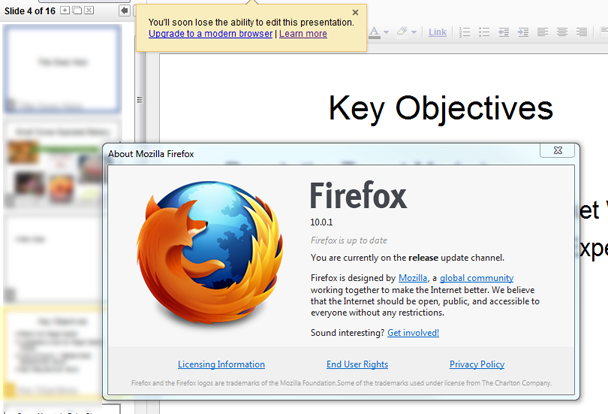Select the first slide thumbnail in sidebar
Image resolution: width=608 pixels, height=414 pixels.
(x=62, y=69)
